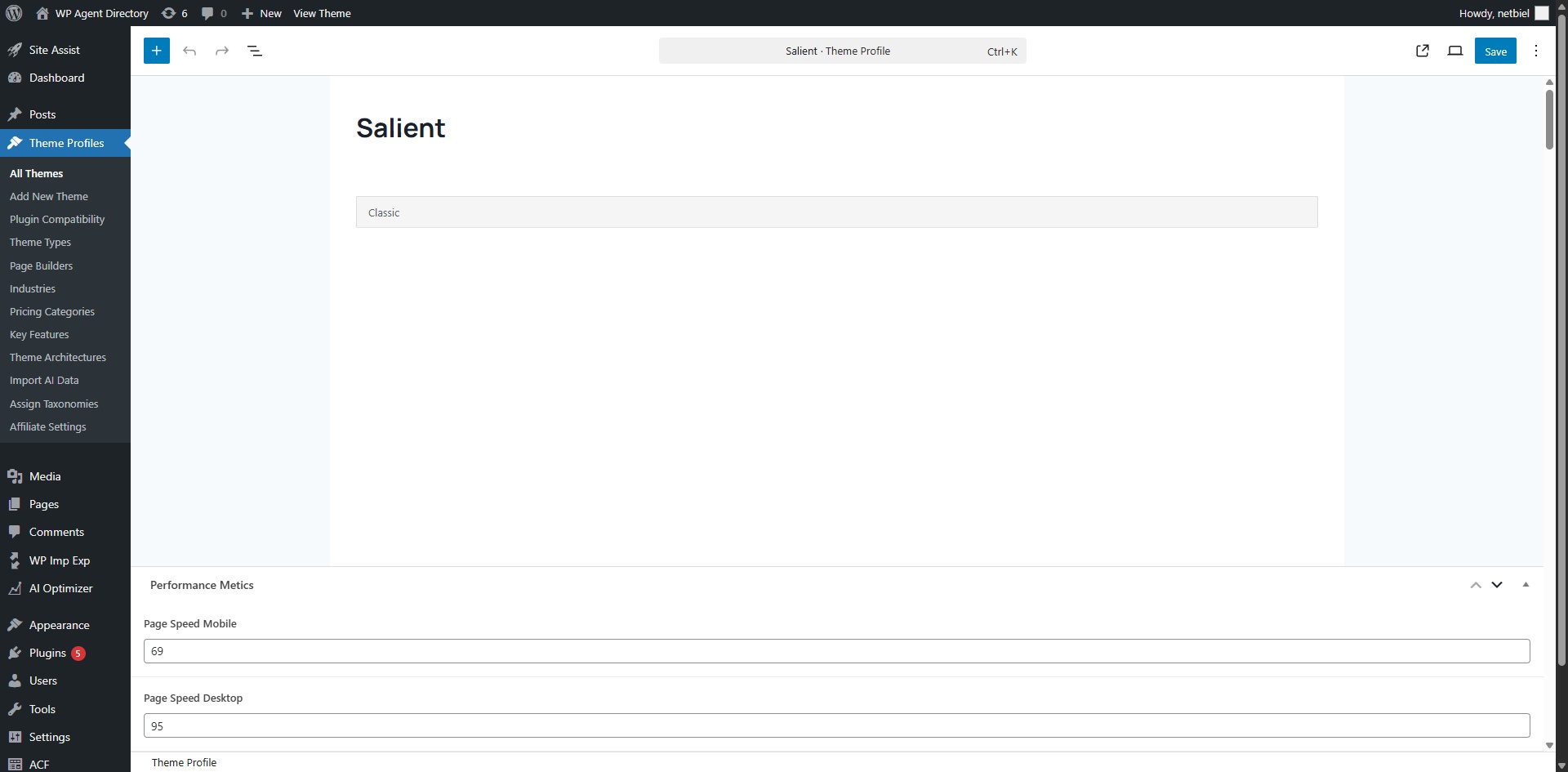This screenshot has width=1568, height=772.
Task: Move Performance Metics panel down
Action: point(1497,585)
